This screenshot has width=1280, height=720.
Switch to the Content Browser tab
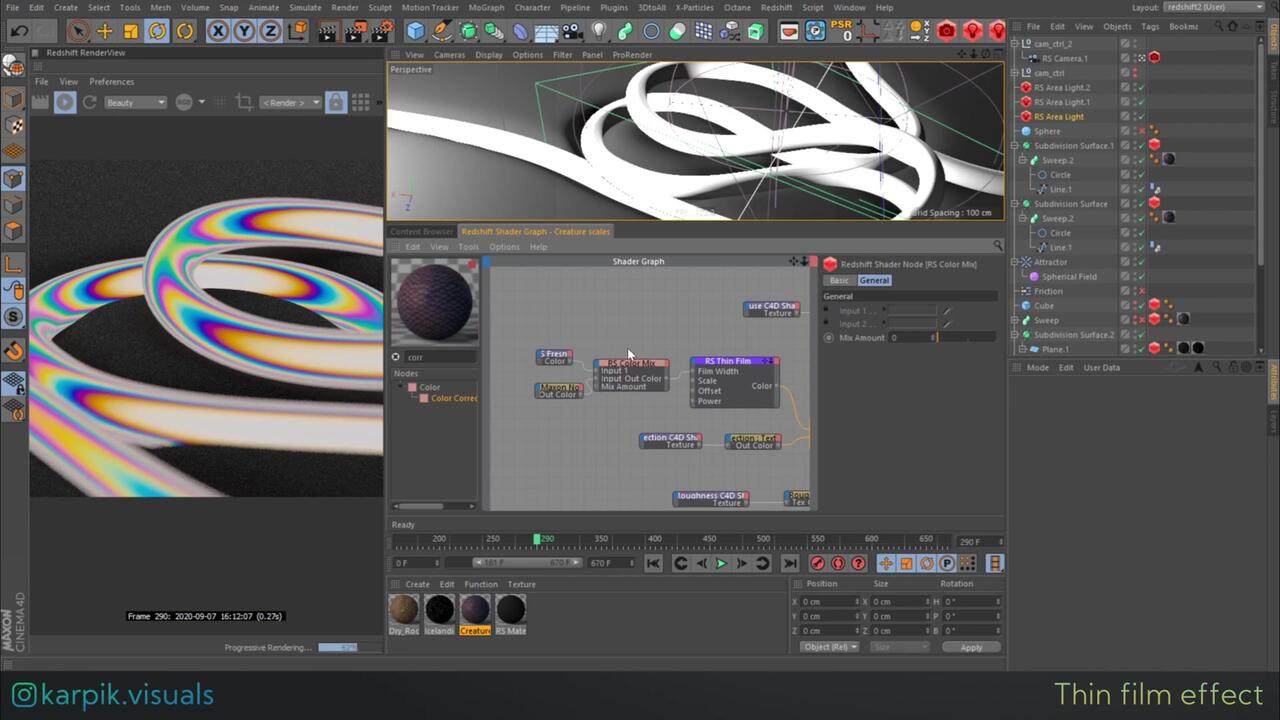coord(421,231)
